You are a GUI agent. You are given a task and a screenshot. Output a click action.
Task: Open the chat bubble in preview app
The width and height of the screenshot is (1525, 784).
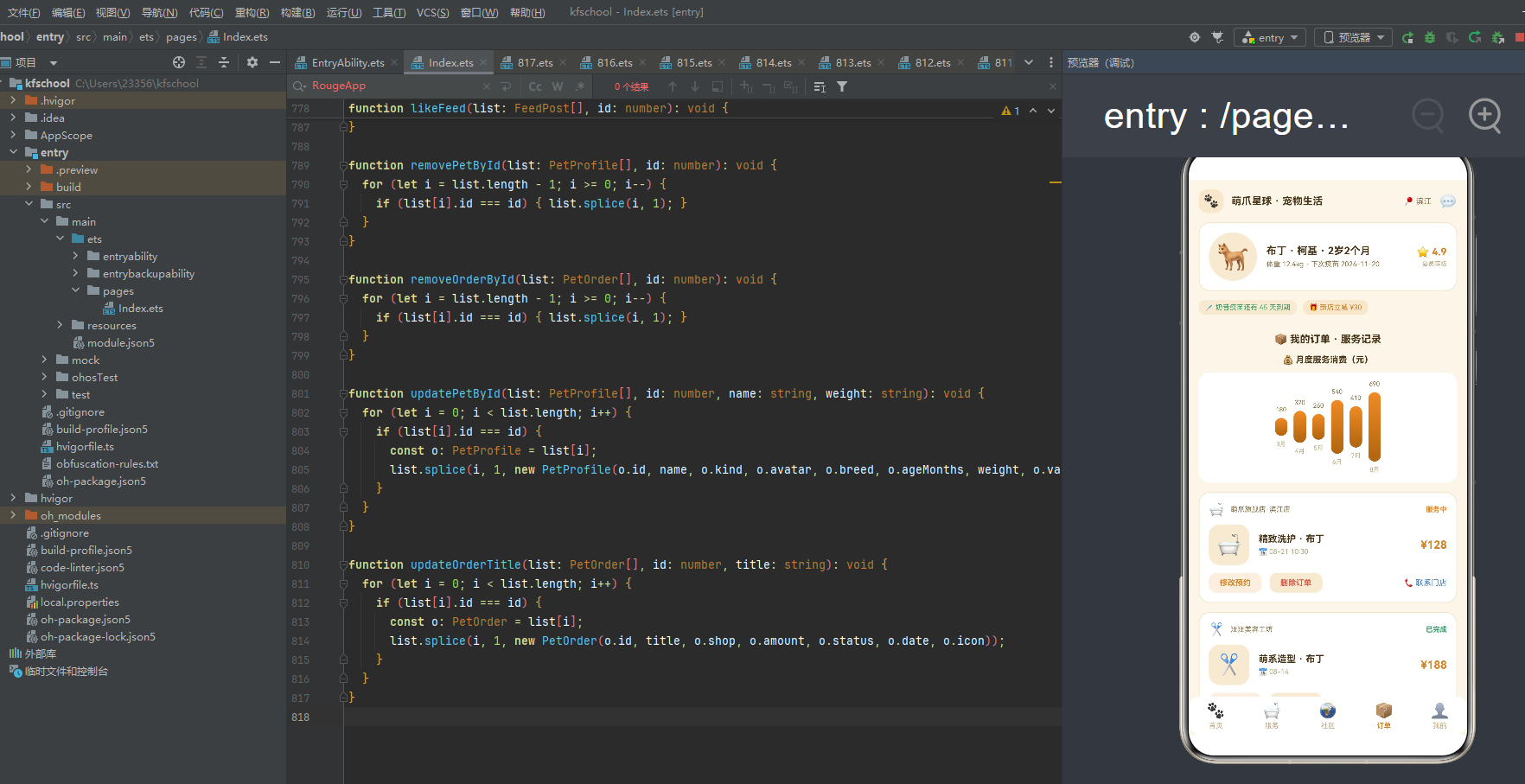(x=1448, y=201)
